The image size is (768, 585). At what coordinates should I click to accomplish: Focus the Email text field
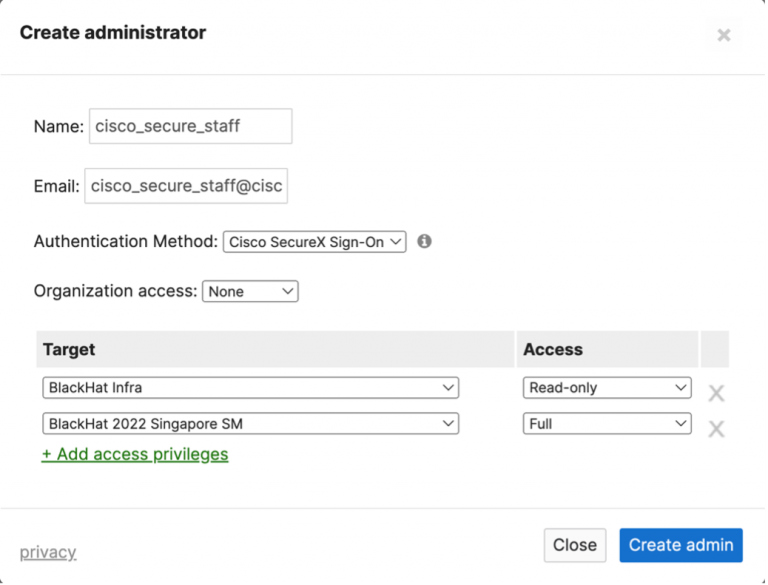click(x=186, y=186)
